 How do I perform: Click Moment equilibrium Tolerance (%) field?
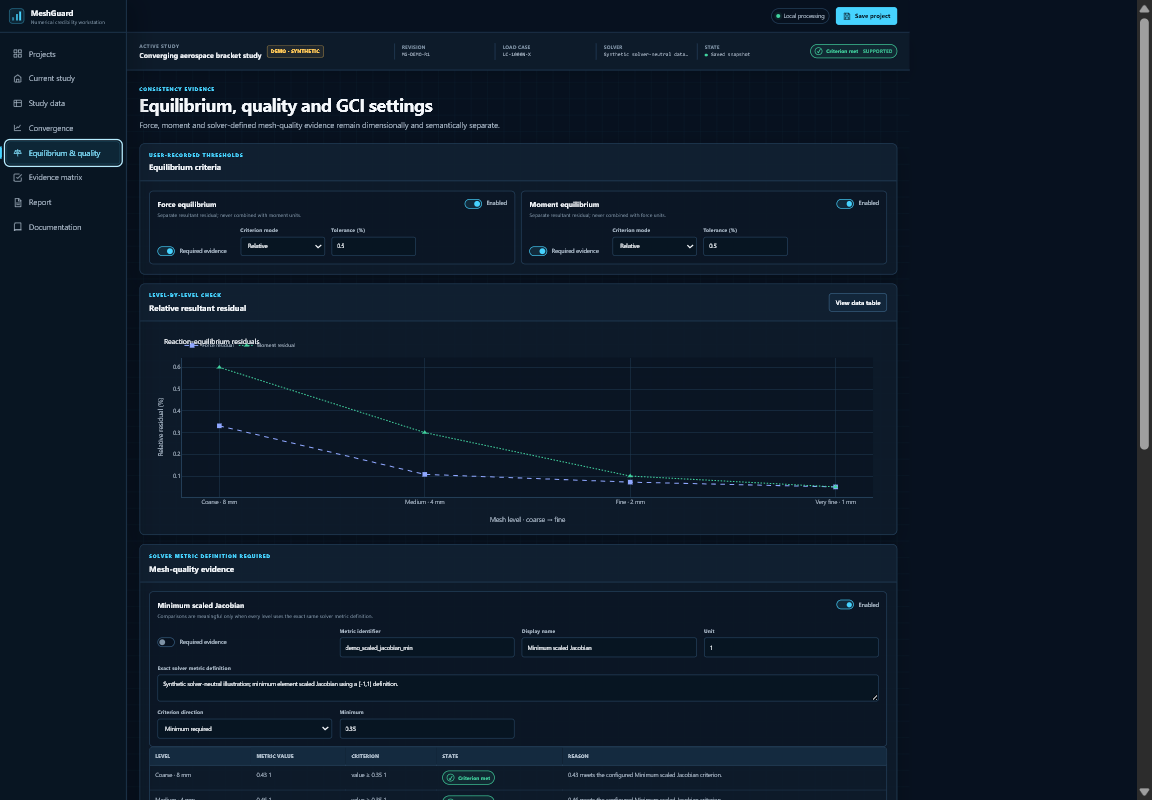[x=745, y=246]
